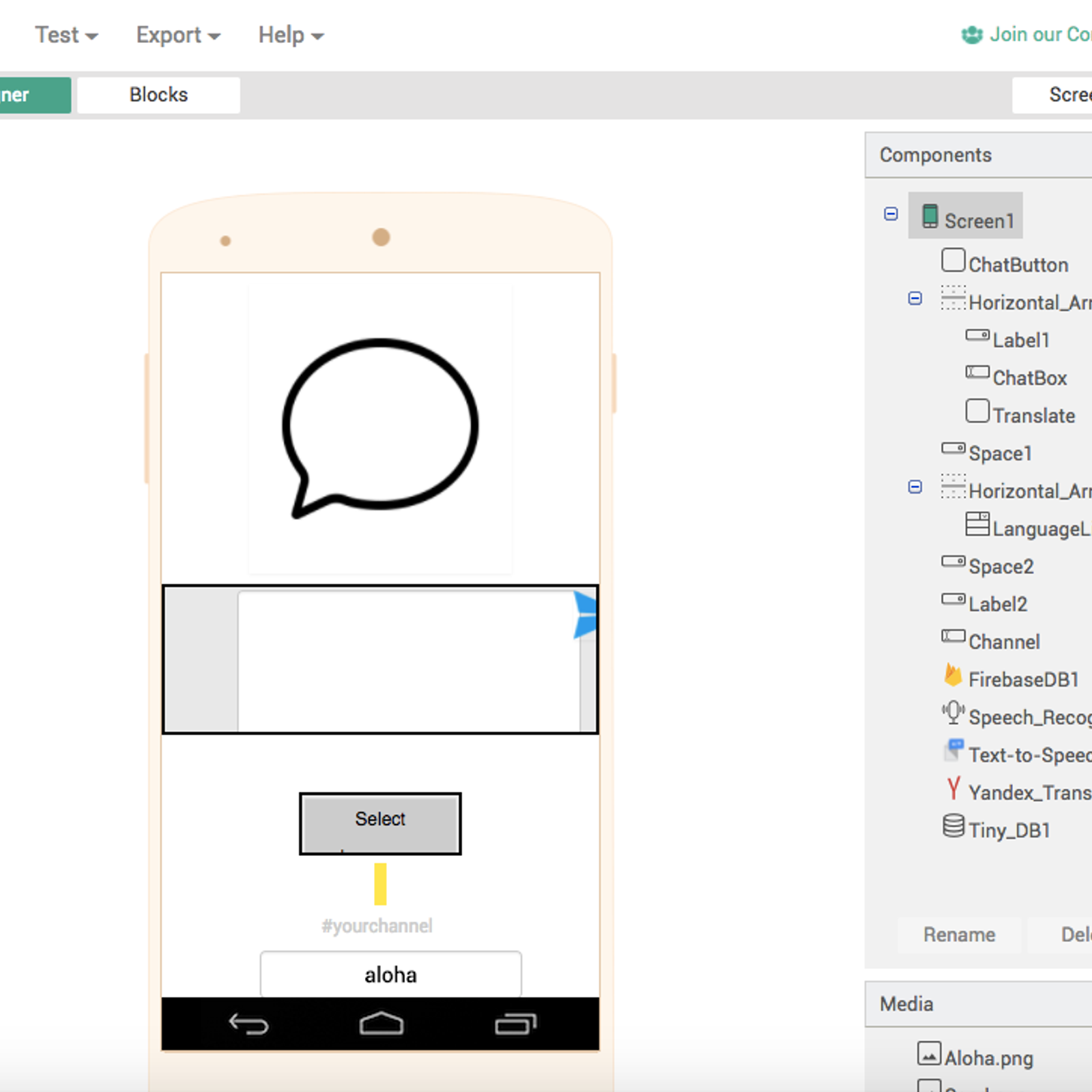The width and height of the screenshot is (1092, 1092).
Task: Select Screen1 in the component tree
Action: point(965,216)
